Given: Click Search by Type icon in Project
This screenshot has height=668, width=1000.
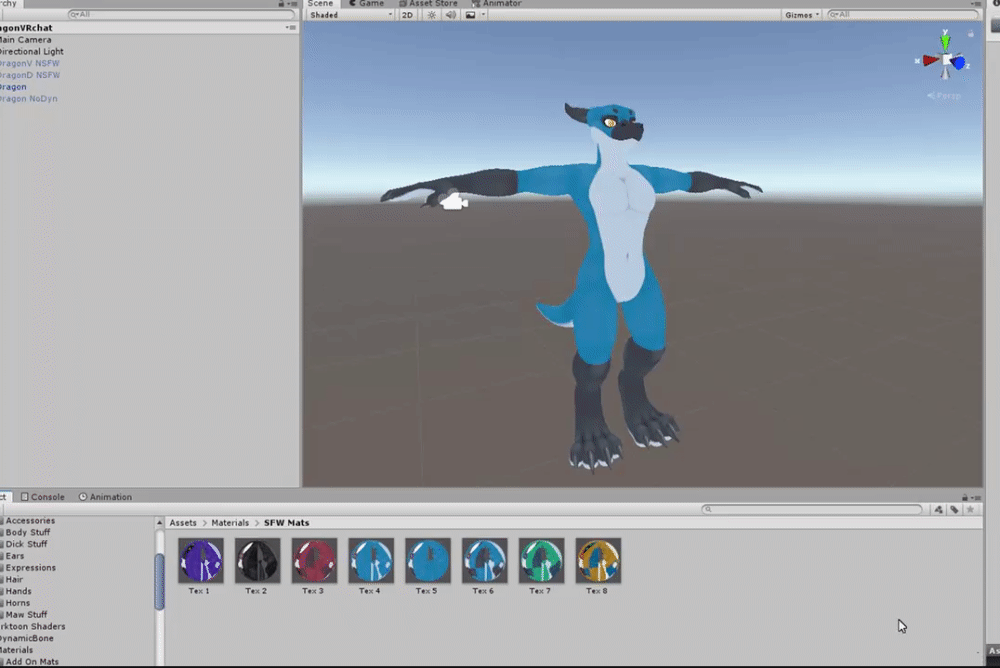Looking at the screenshot, I should [938, 509].
